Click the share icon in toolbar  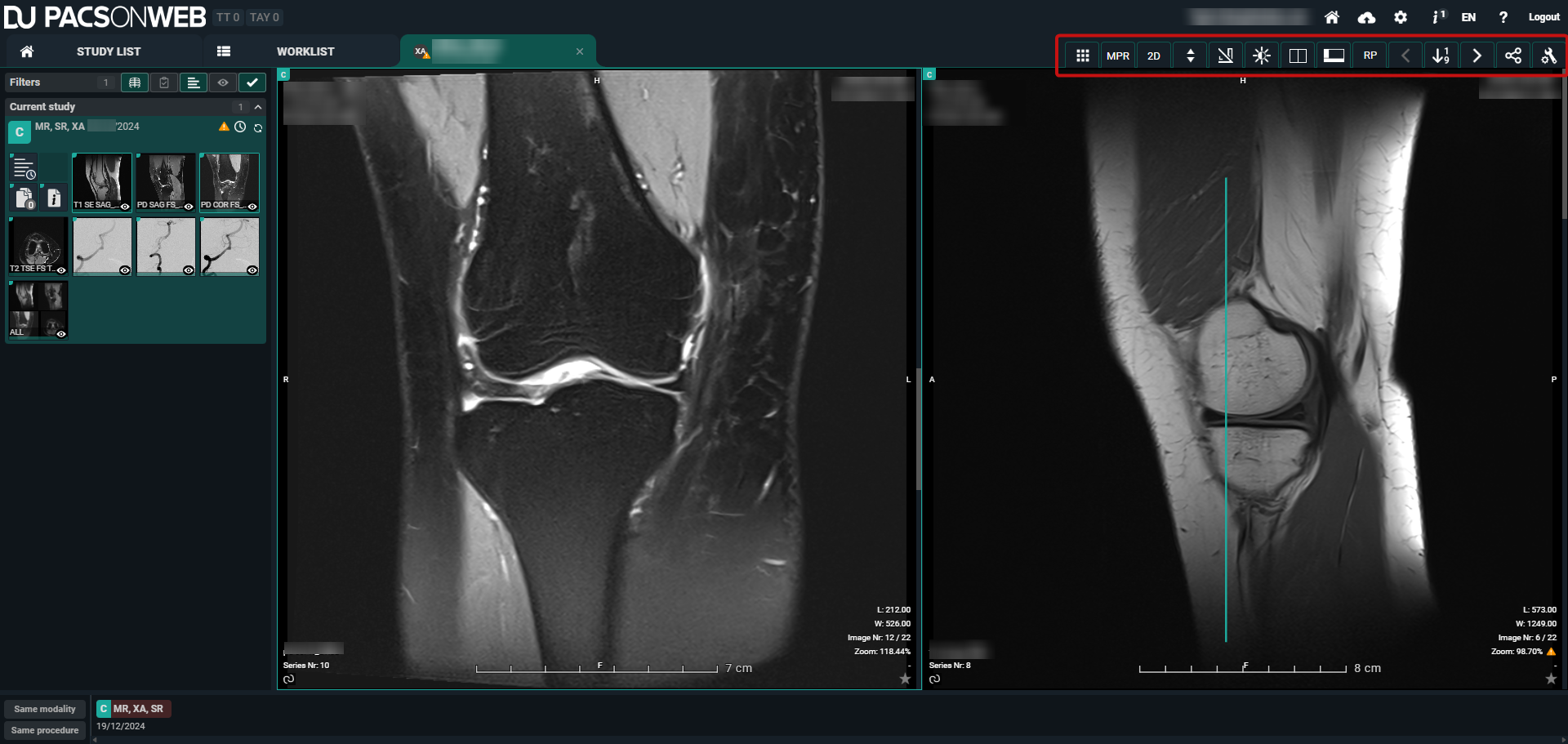[x=1512, y=56]
